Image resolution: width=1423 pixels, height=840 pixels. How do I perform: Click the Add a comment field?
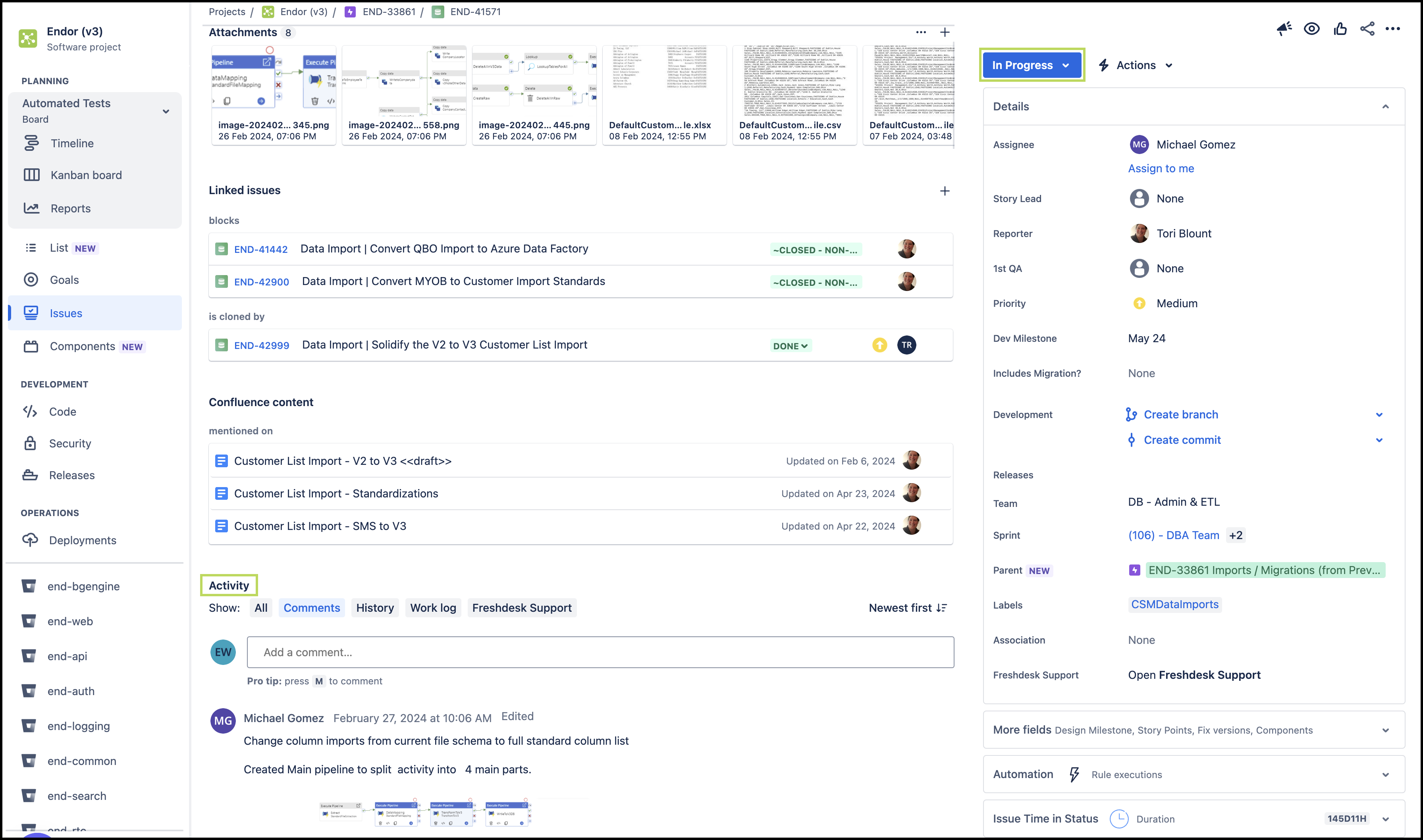point(600,652)
